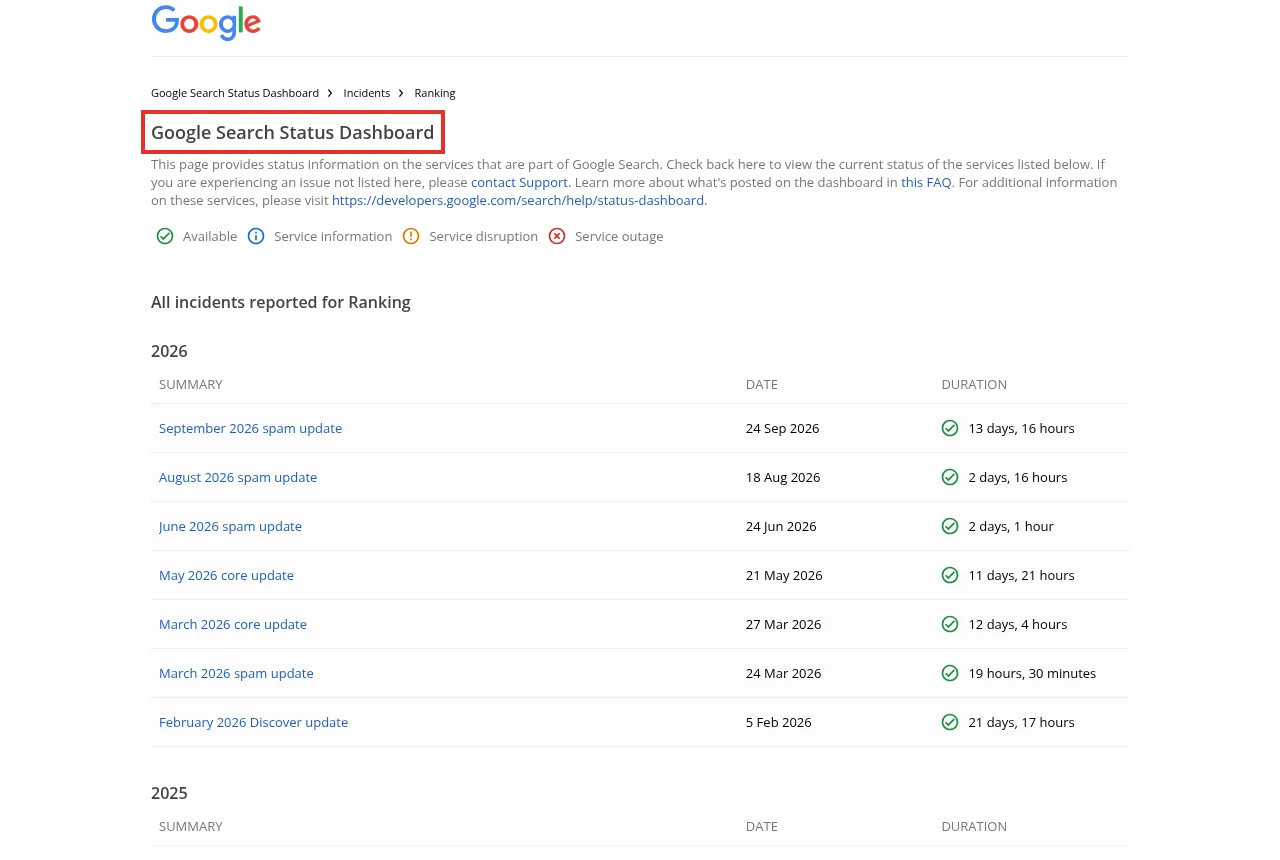Click the date 24 Sep 2026

[782, 428]
